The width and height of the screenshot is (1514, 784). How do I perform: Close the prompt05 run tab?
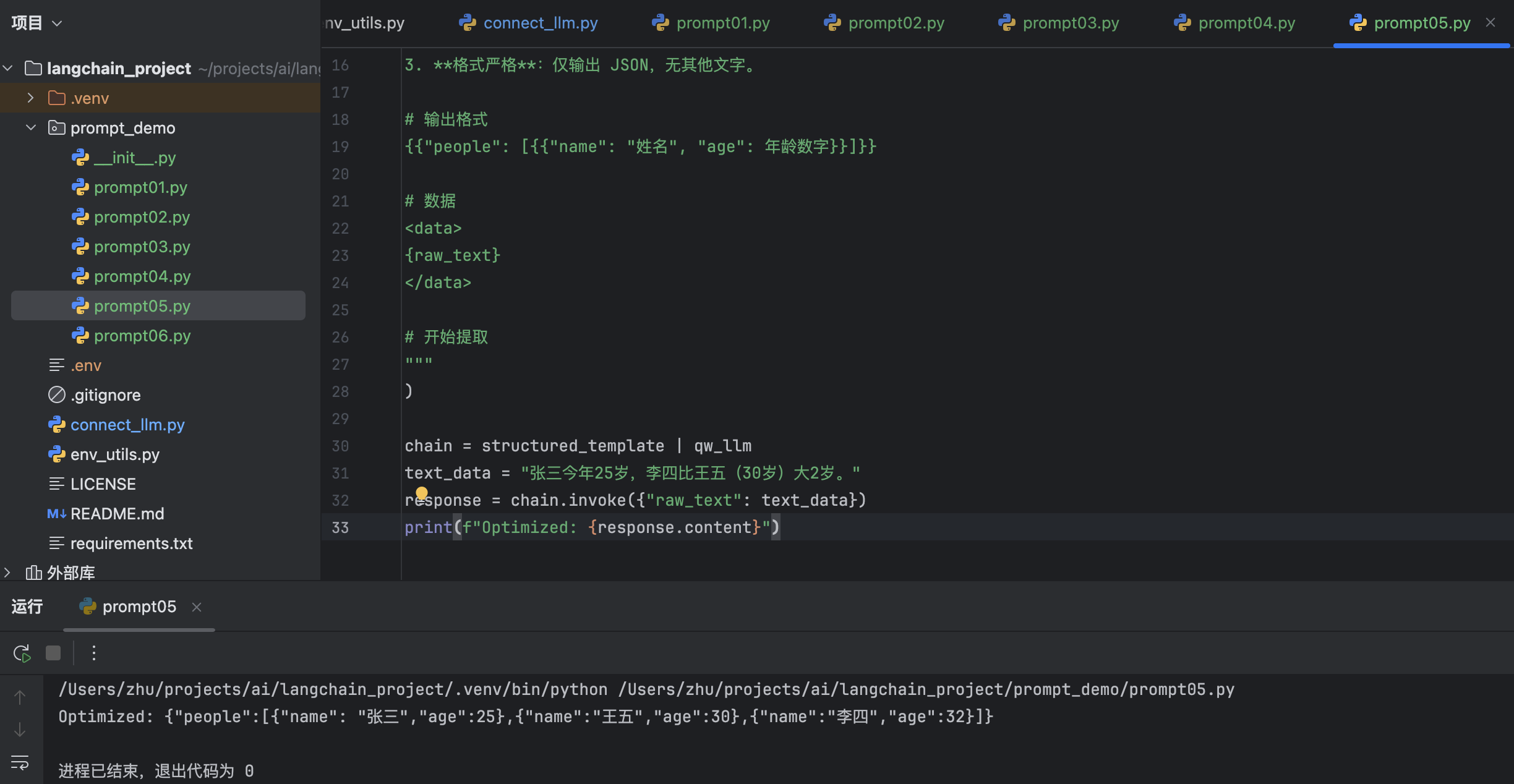pyautogui.click(x=197, y=607)
